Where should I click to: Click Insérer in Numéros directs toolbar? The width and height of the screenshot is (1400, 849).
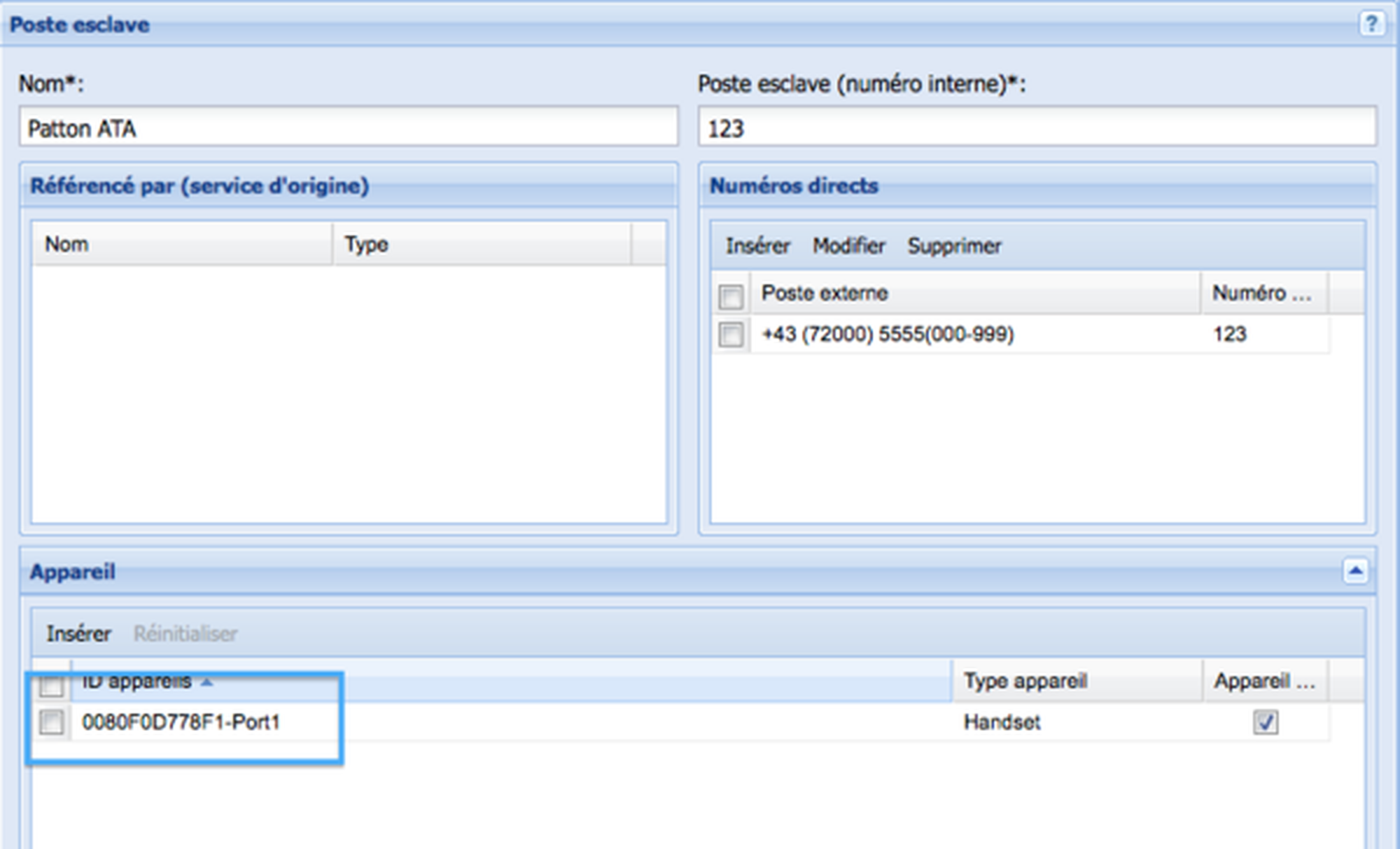pos(757,246)
